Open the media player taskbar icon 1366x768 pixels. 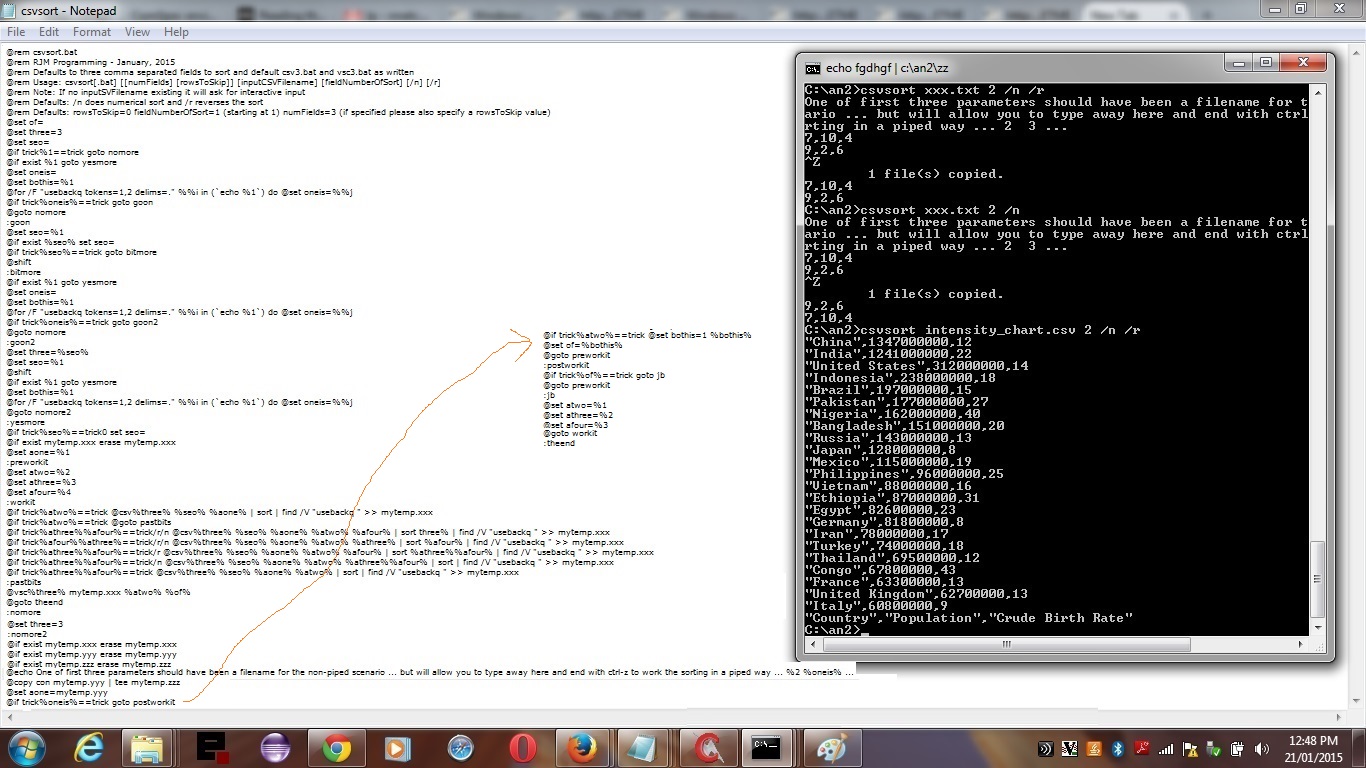(397, 748)
